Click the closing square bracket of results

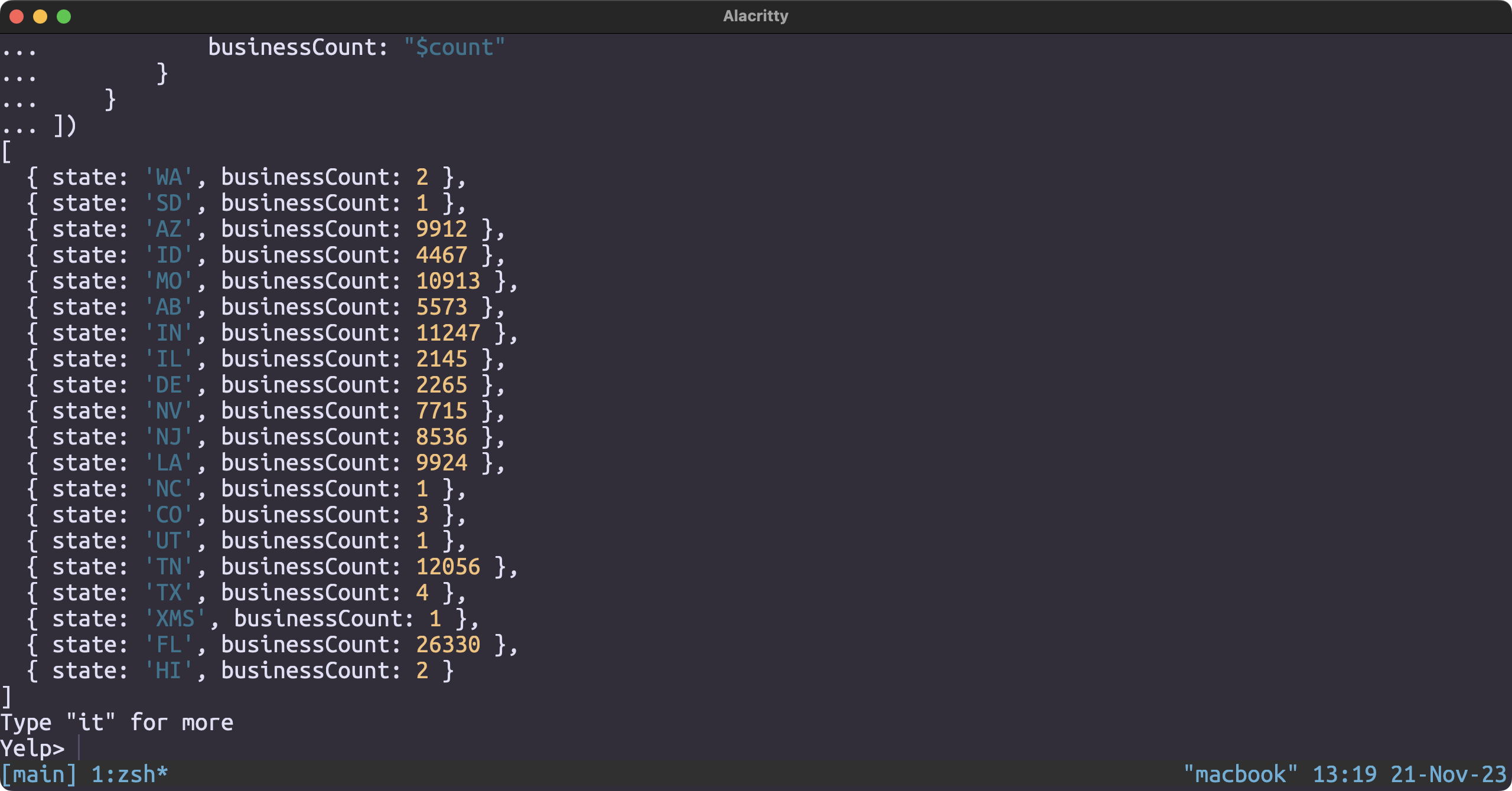tap(6, 697)
